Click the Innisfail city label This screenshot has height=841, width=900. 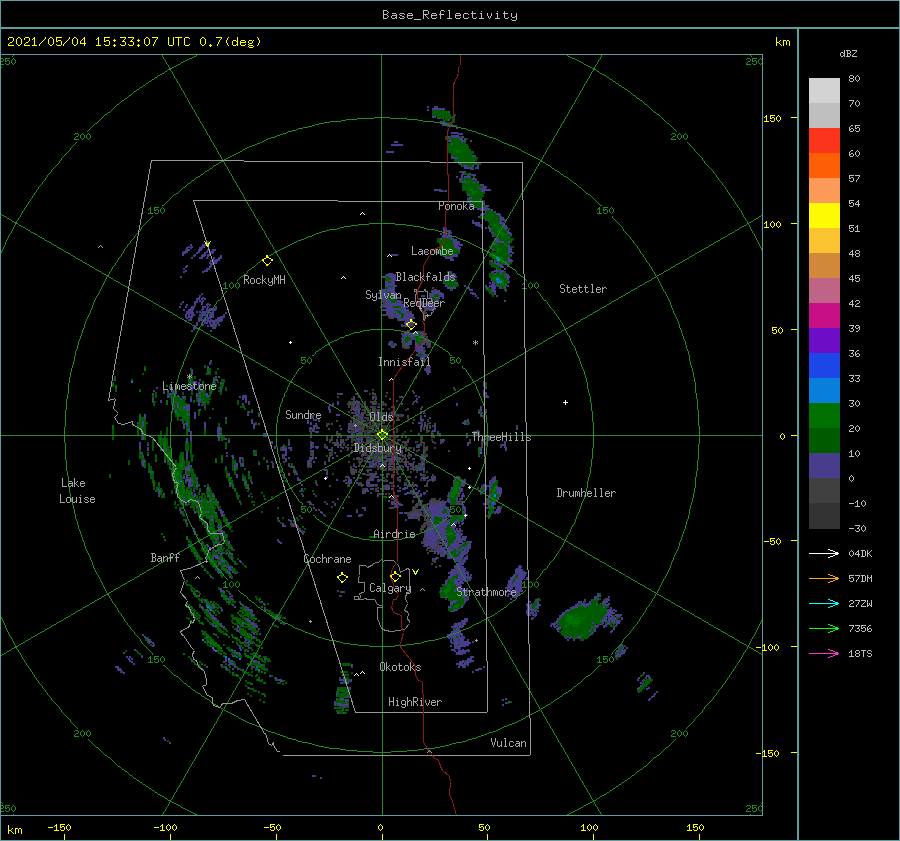click(x=404, y=362)
